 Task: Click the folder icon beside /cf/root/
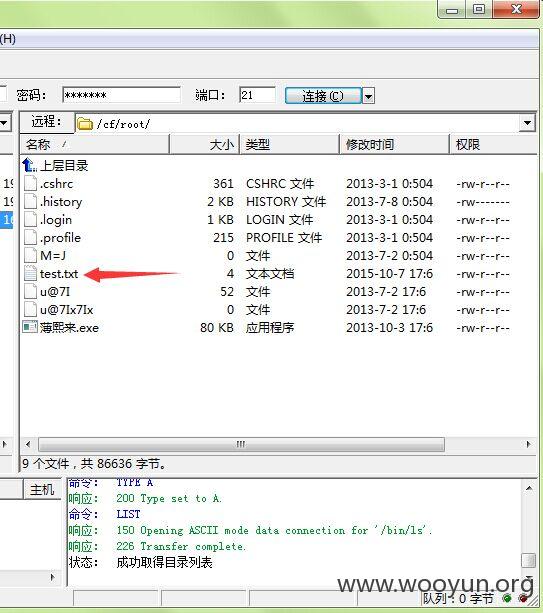(85, 124)
